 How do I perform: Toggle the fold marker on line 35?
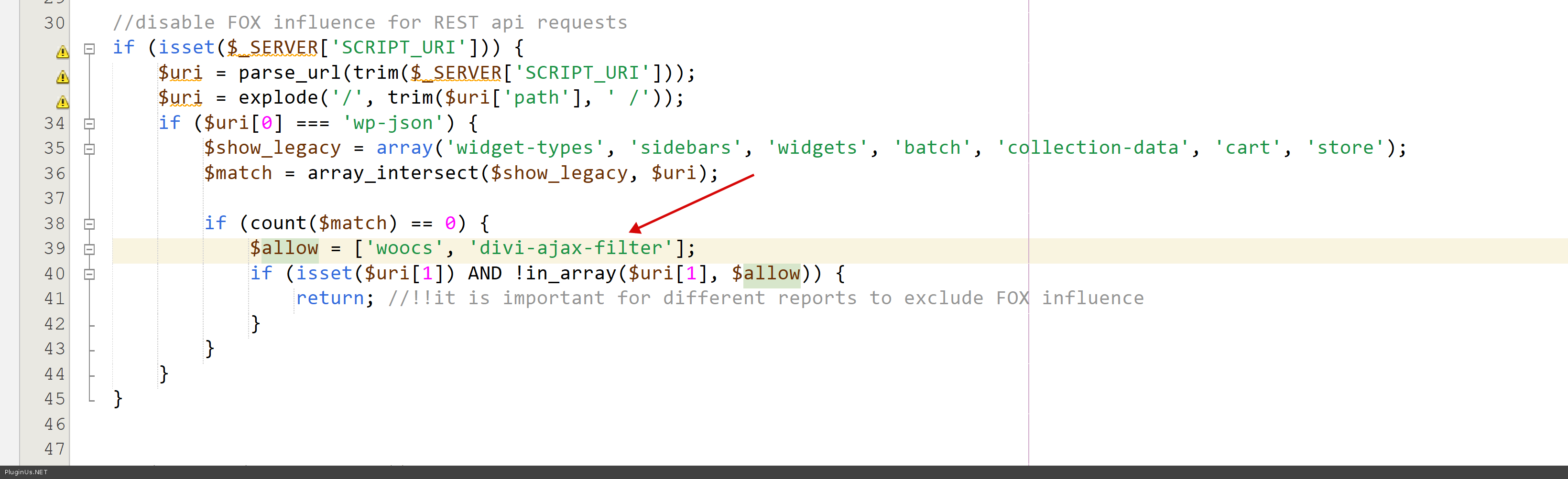pos(89,149)
